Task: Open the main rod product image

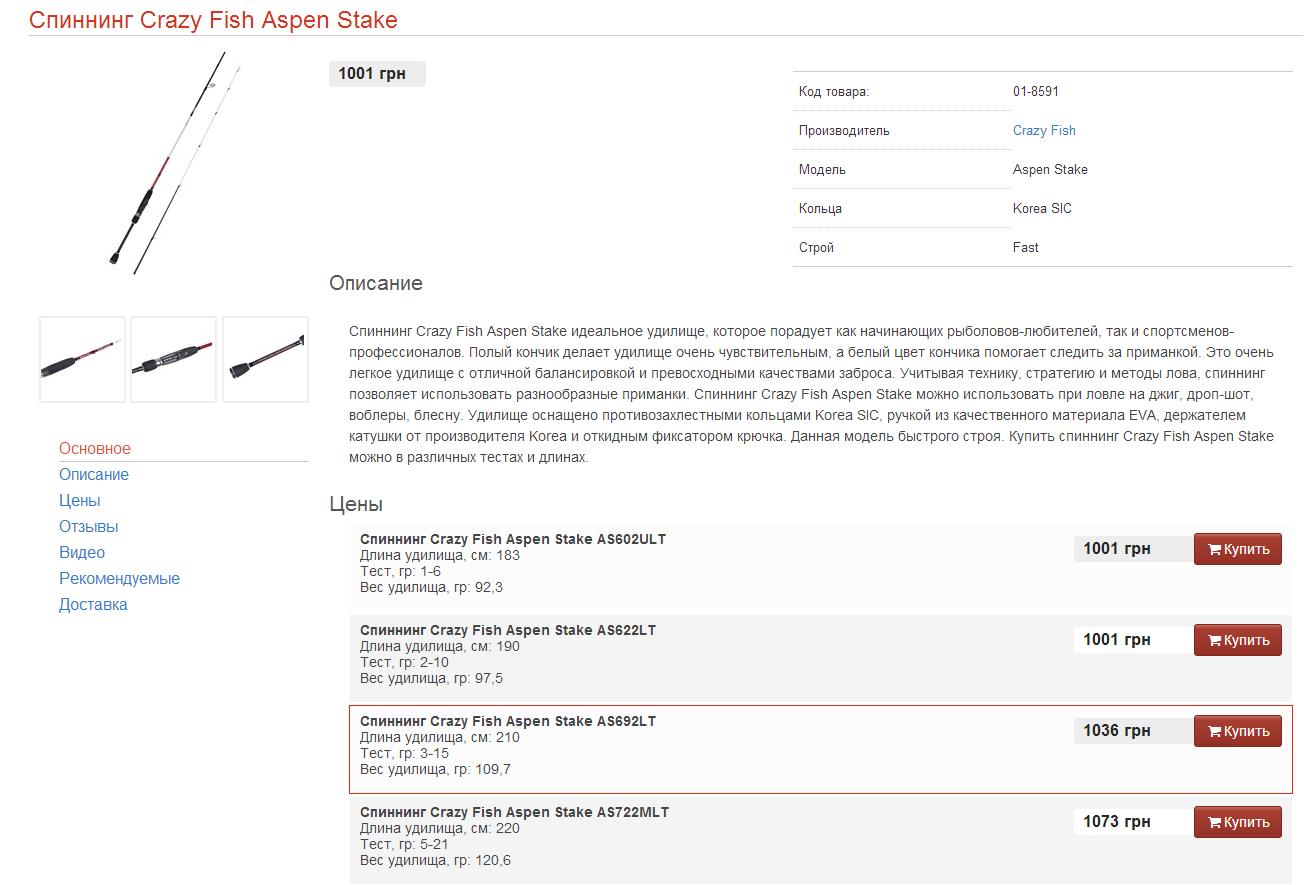Action: tap(173, 162)
